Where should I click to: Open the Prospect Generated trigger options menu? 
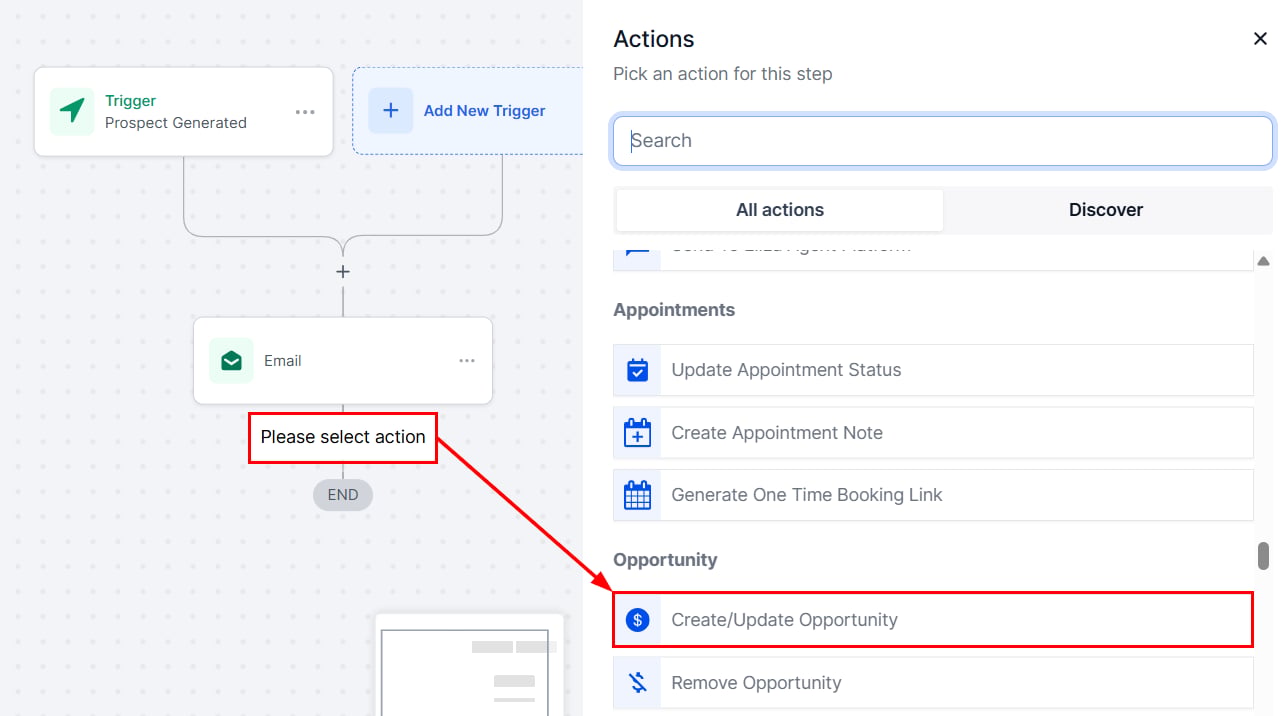(305, 112)
